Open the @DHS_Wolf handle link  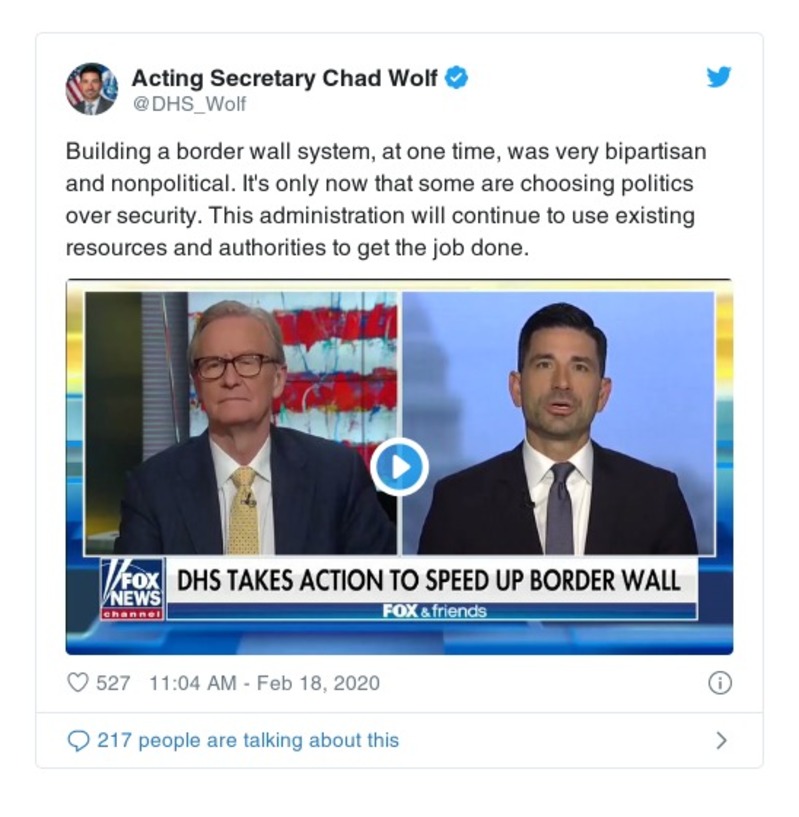(189, 104)
